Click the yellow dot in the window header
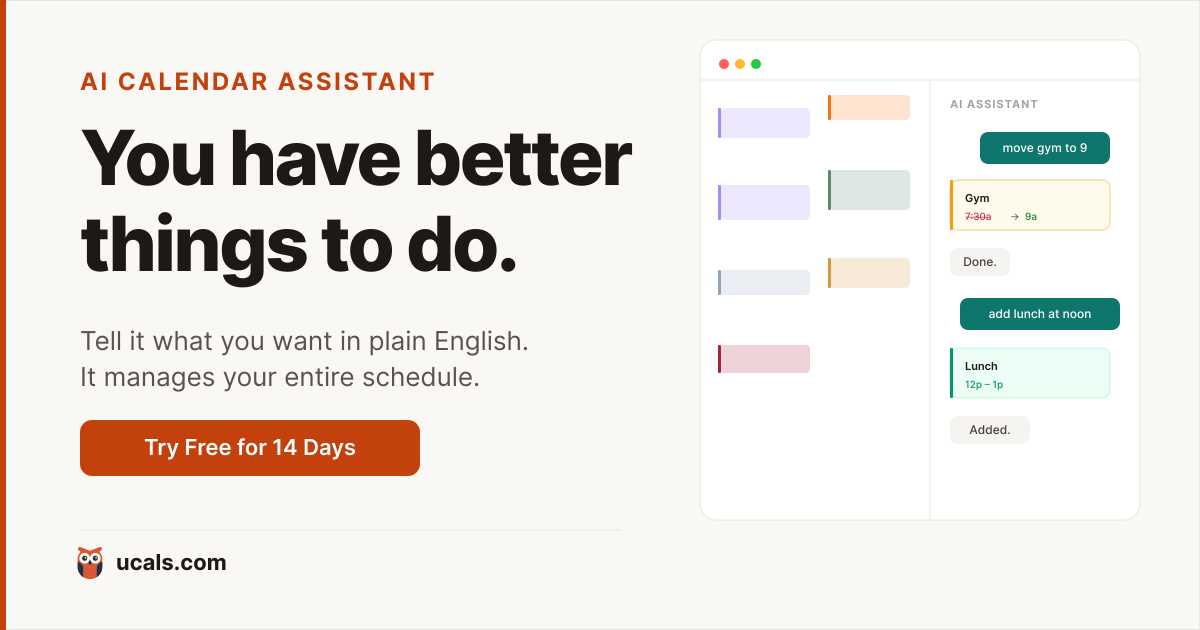This screenshot has height=630, width=1200. 740,64
